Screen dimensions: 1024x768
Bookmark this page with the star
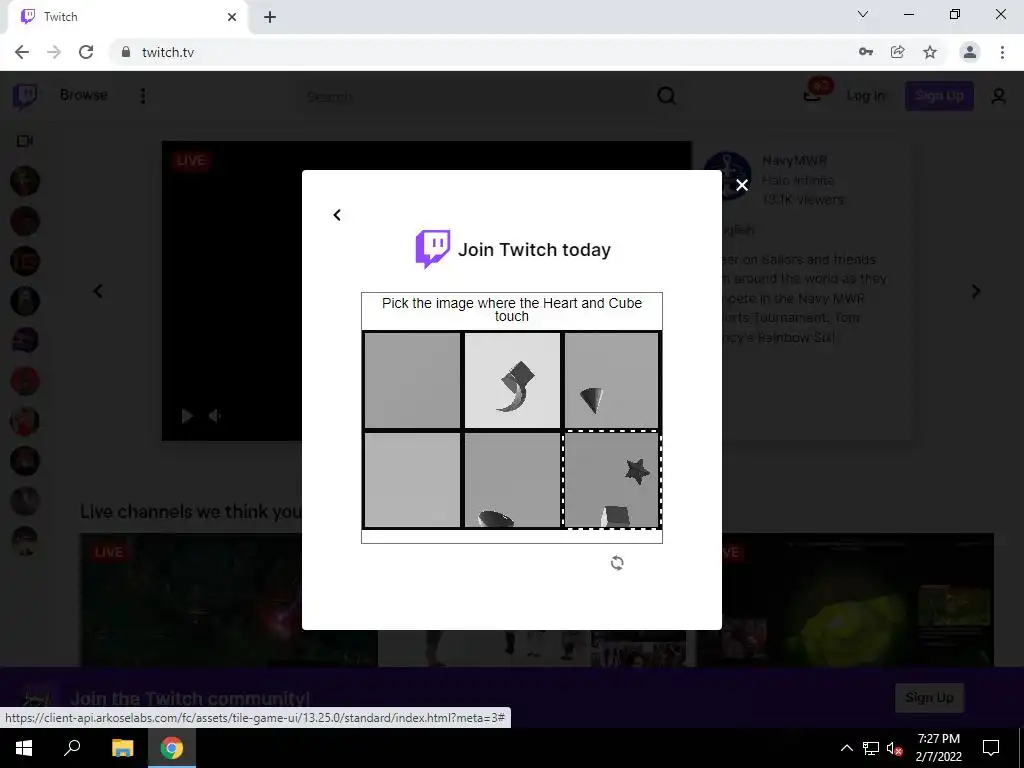[930, 52]
